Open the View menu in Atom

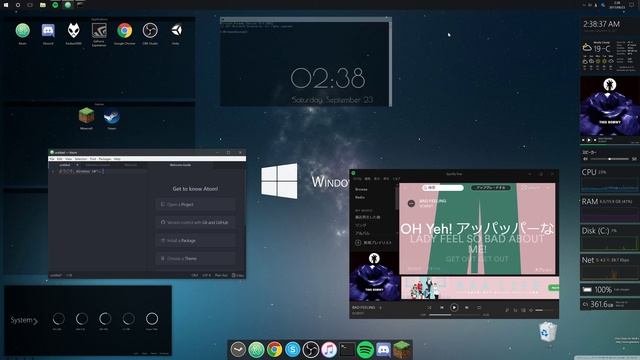[x=69, y=159]
